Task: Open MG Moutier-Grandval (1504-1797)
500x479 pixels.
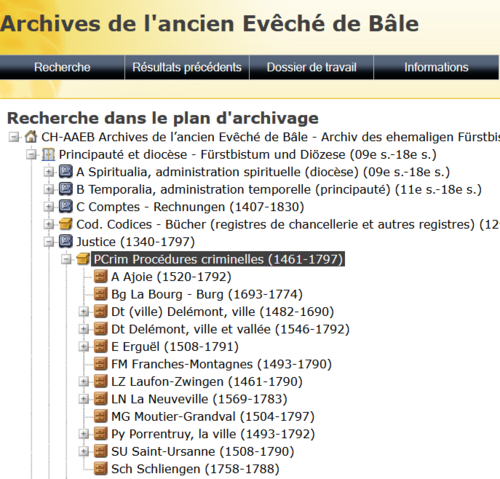Action: 213,417
